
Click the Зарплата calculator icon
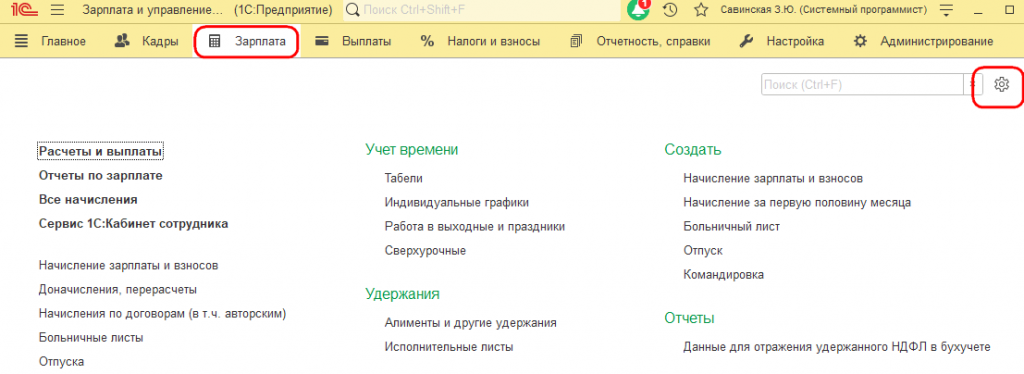click(214, 41)
